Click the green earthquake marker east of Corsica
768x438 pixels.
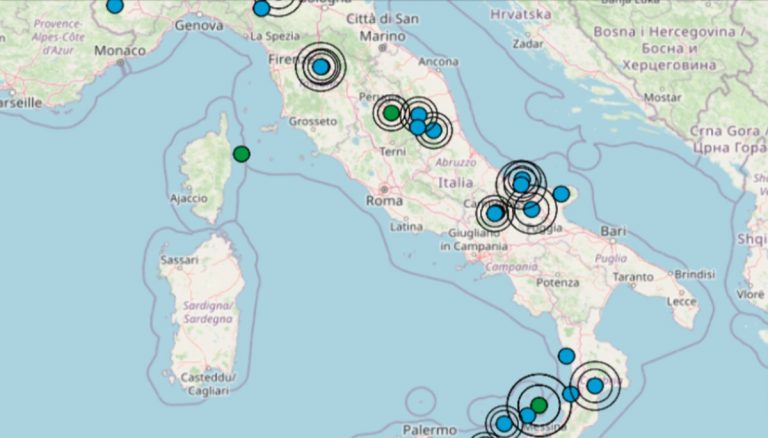pyautogui.click(x=241, y=154)
